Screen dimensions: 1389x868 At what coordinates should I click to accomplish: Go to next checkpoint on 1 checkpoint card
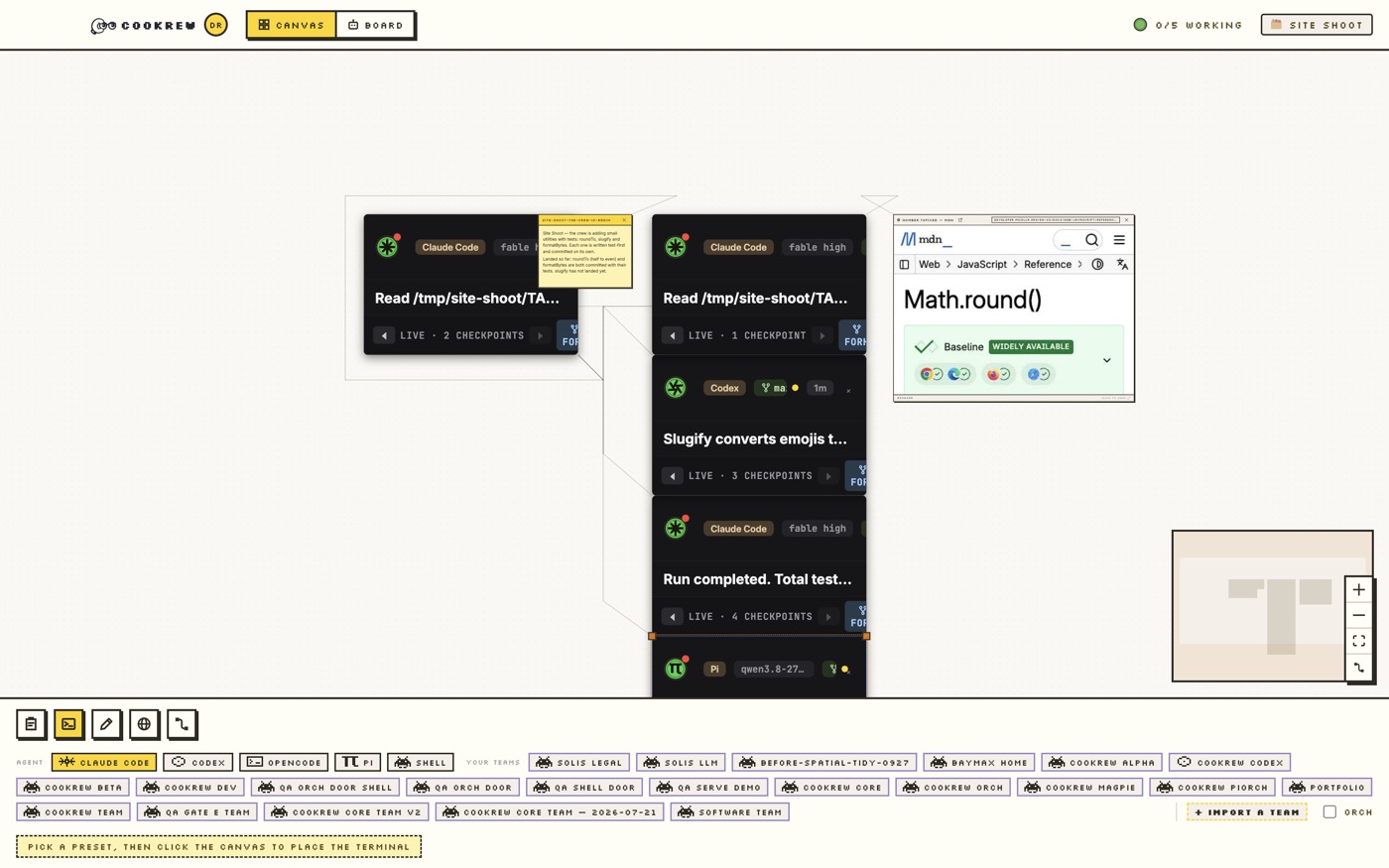click(821, 335)
